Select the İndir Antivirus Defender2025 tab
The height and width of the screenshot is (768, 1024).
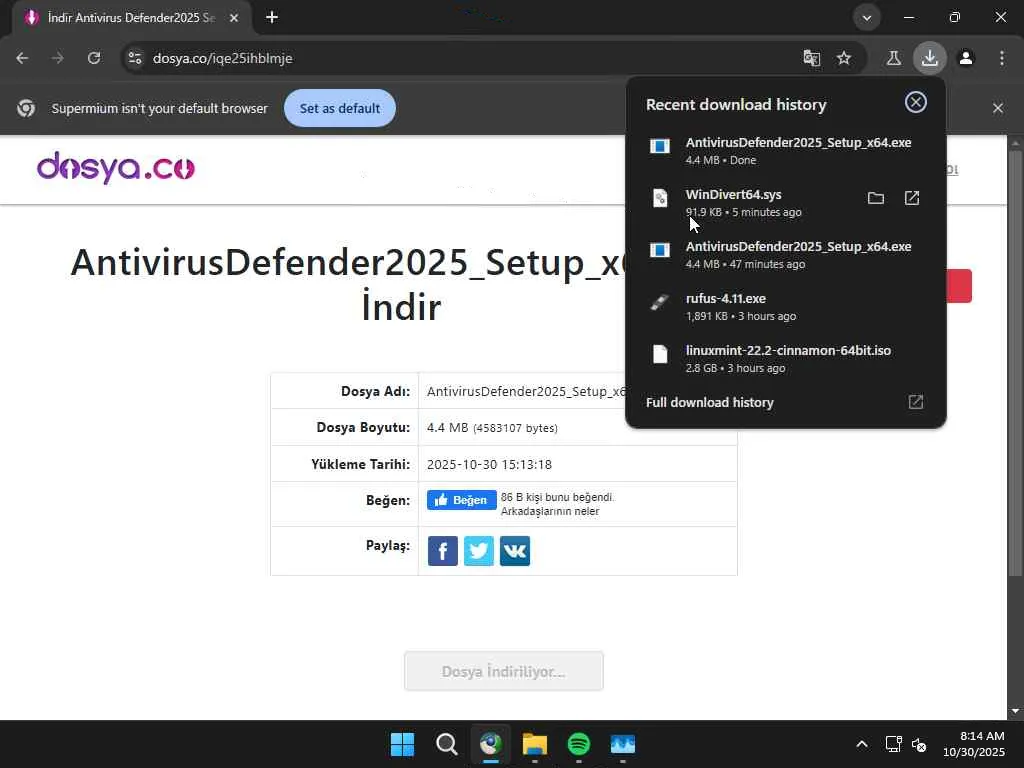point(131,18)
